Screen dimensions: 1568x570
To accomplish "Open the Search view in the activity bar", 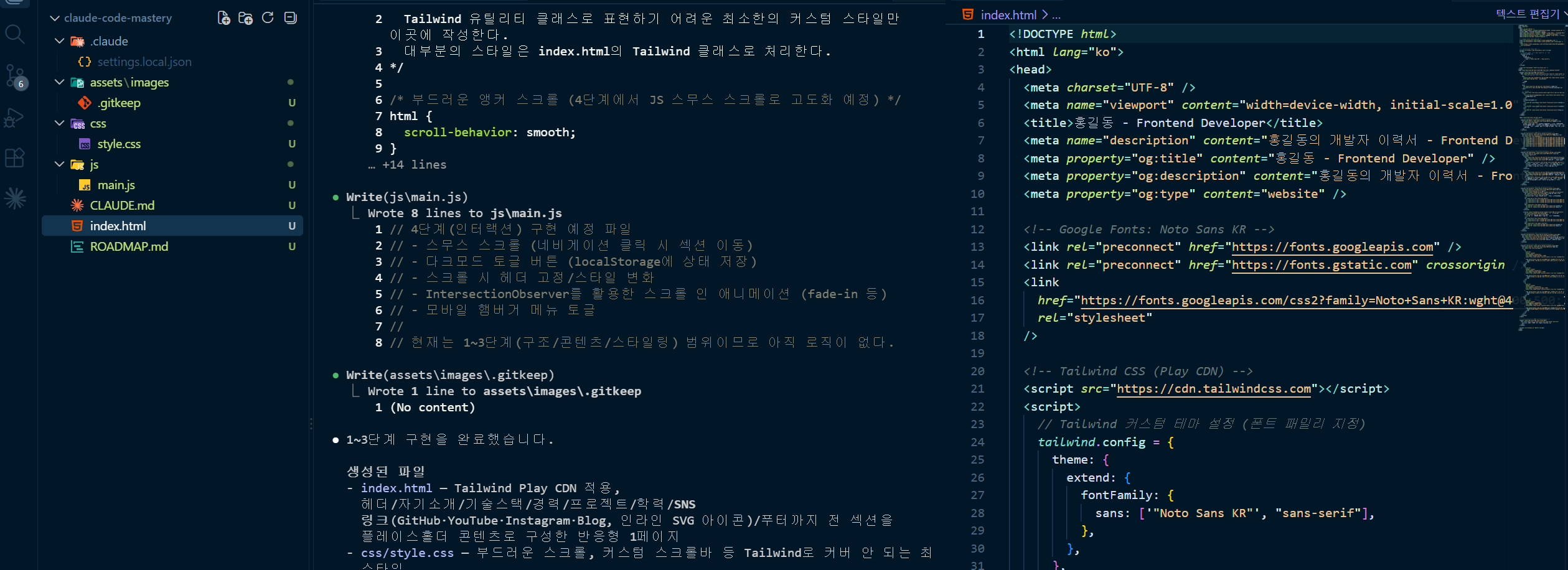I will pos(15,34).
